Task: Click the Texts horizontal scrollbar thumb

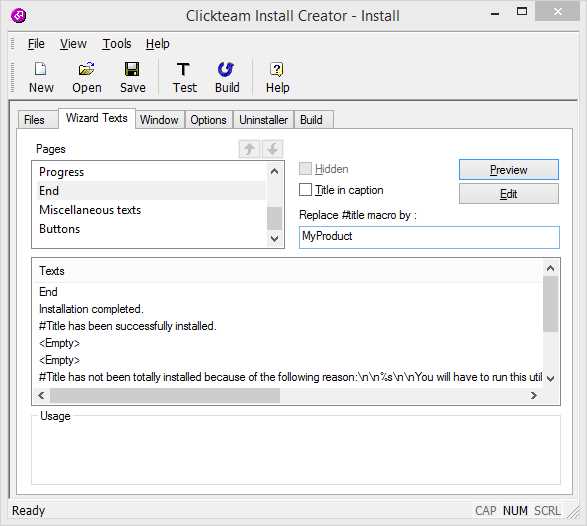Action: coord(165,395)
